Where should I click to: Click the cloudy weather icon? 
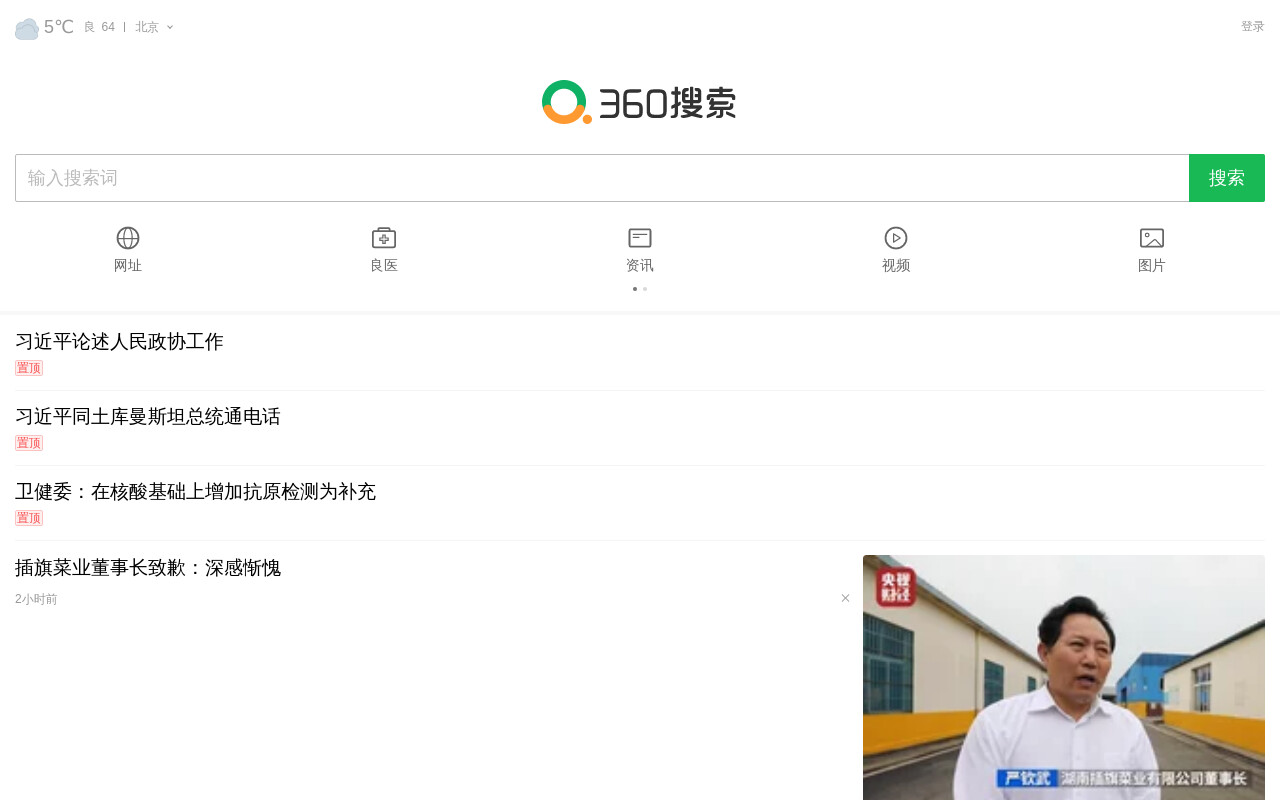point(27,28)
